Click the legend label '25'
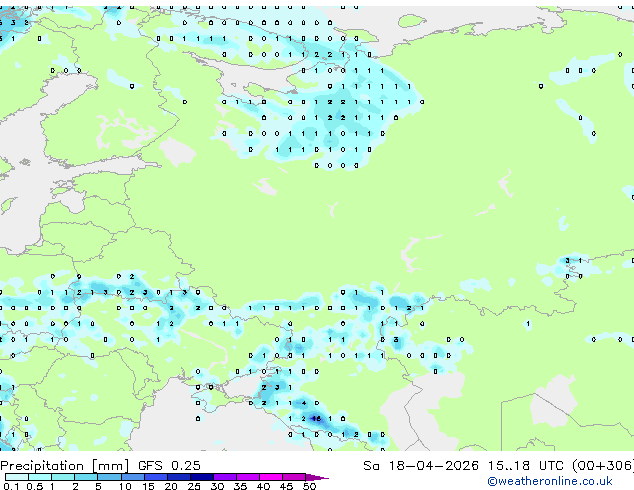 tap(194, 486)
